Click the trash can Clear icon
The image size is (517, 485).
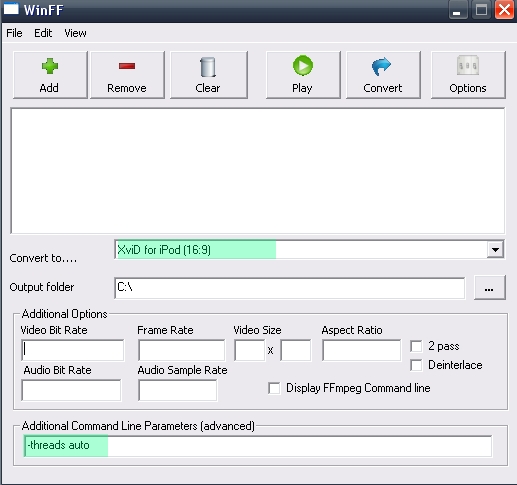coord(208,67)
